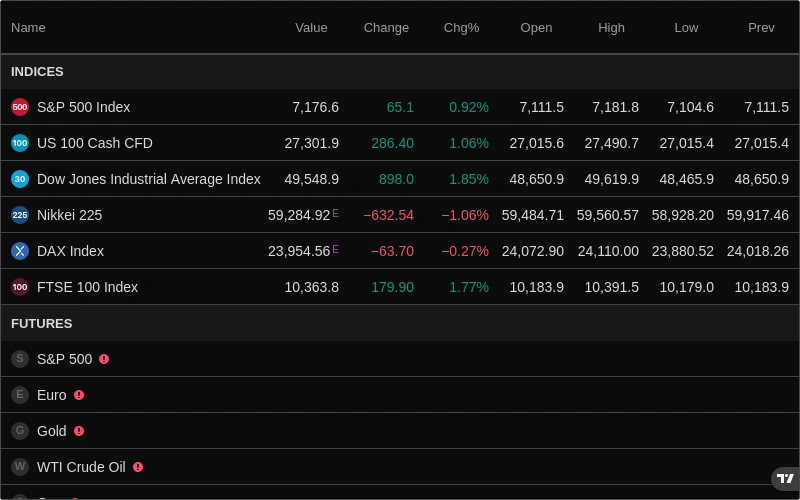Select the Nikkei 225 value 59,284.92

tap(299, 215)
